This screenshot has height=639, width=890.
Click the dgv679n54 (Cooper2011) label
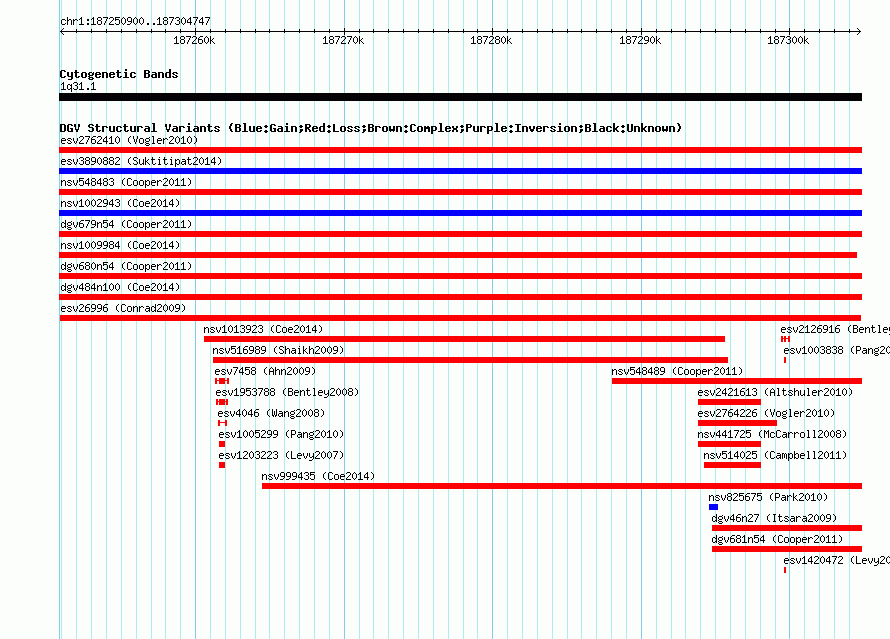point(126,224)
